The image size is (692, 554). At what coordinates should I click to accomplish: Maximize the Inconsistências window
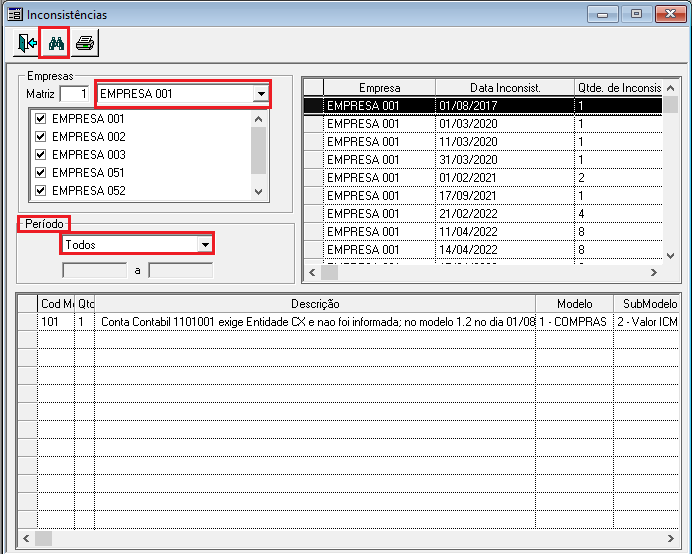click(x=636, y=14)
